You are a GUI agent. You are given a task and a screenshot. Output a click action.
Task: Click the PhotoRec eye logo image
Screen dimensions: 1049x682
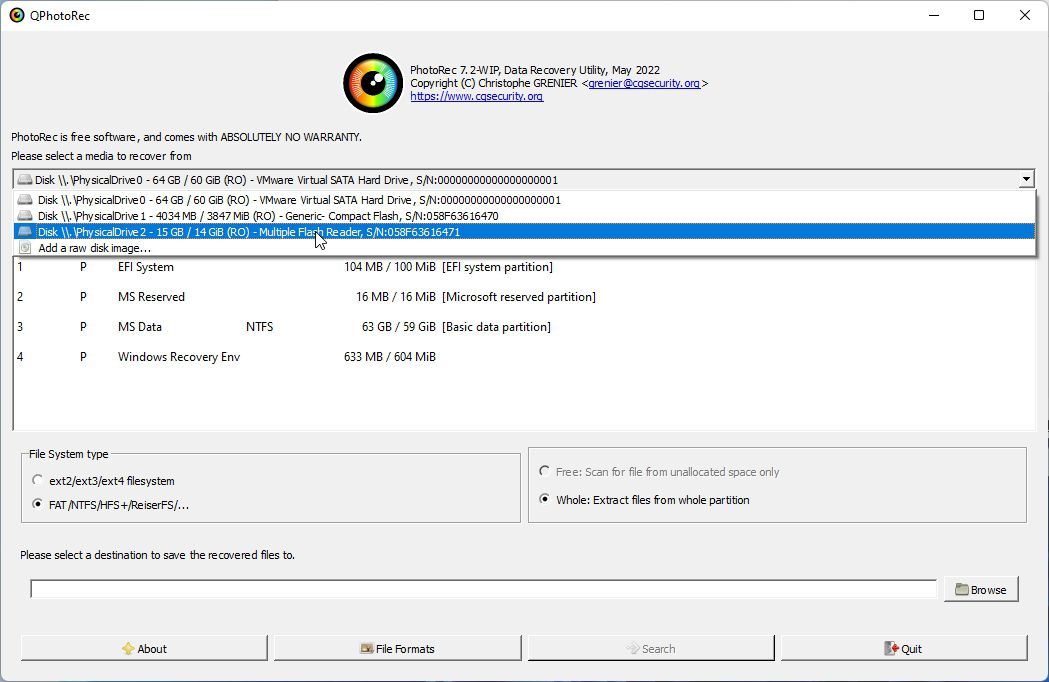[x=373, y=83]
